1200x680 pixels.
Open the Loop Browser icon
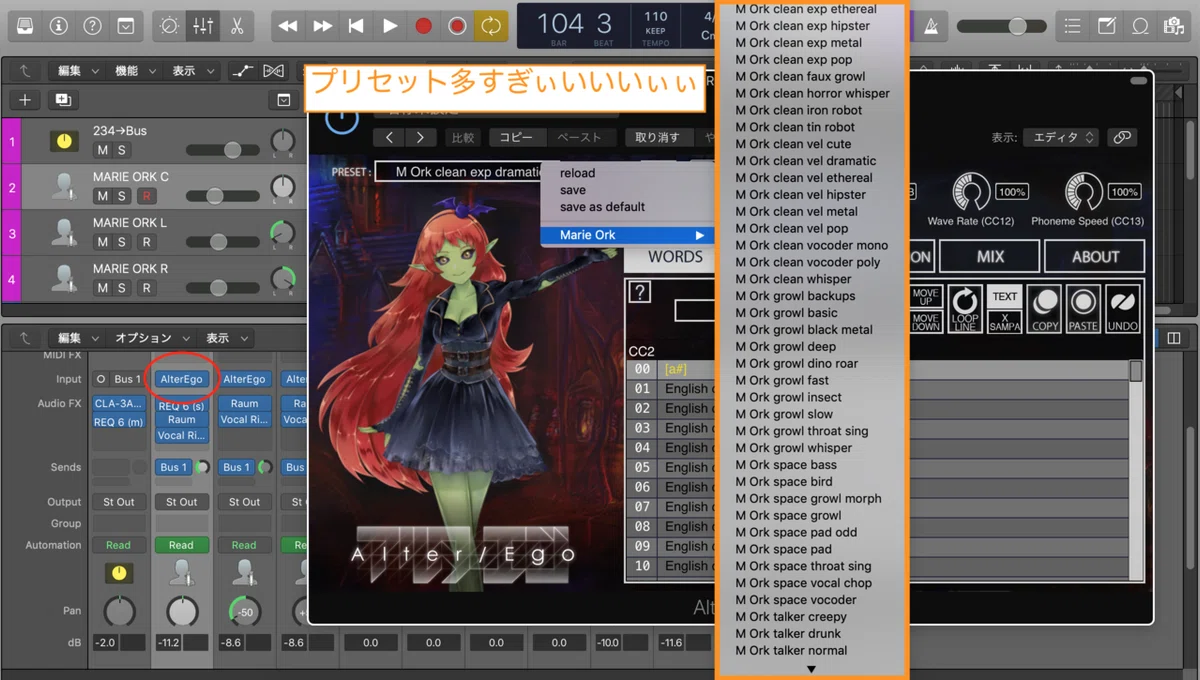point(1139,26)
